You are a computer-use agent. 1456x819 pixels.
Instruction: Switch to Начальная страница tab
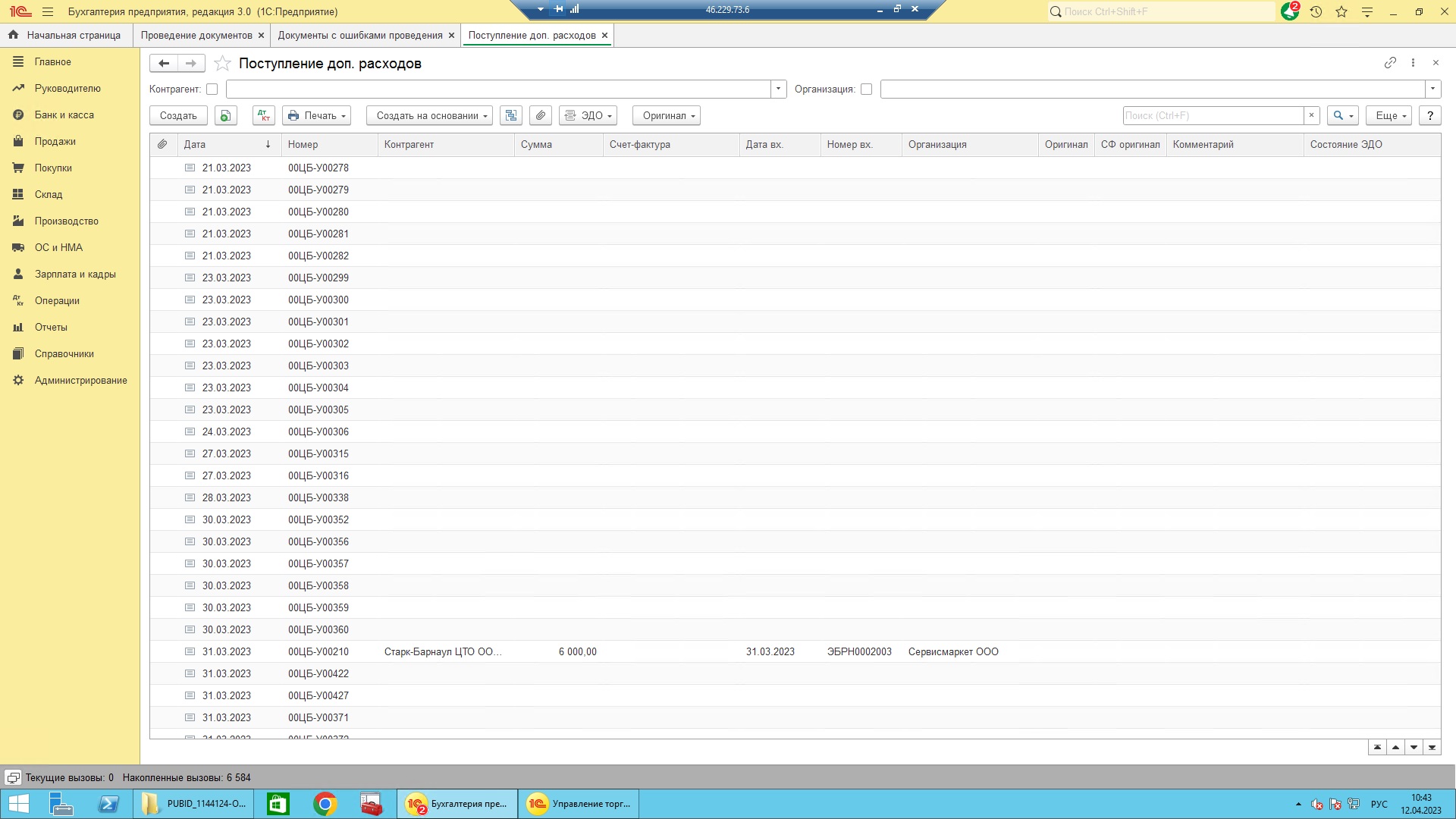[x=65, y=35]
